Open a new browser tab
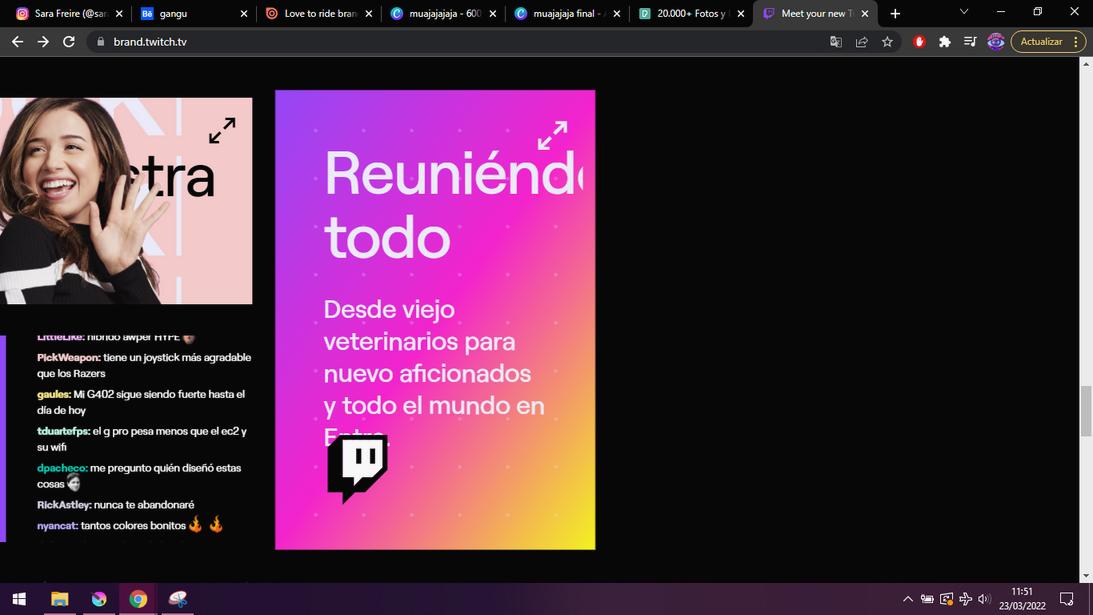Screen dimensions: 1093x615 (895, 13)
